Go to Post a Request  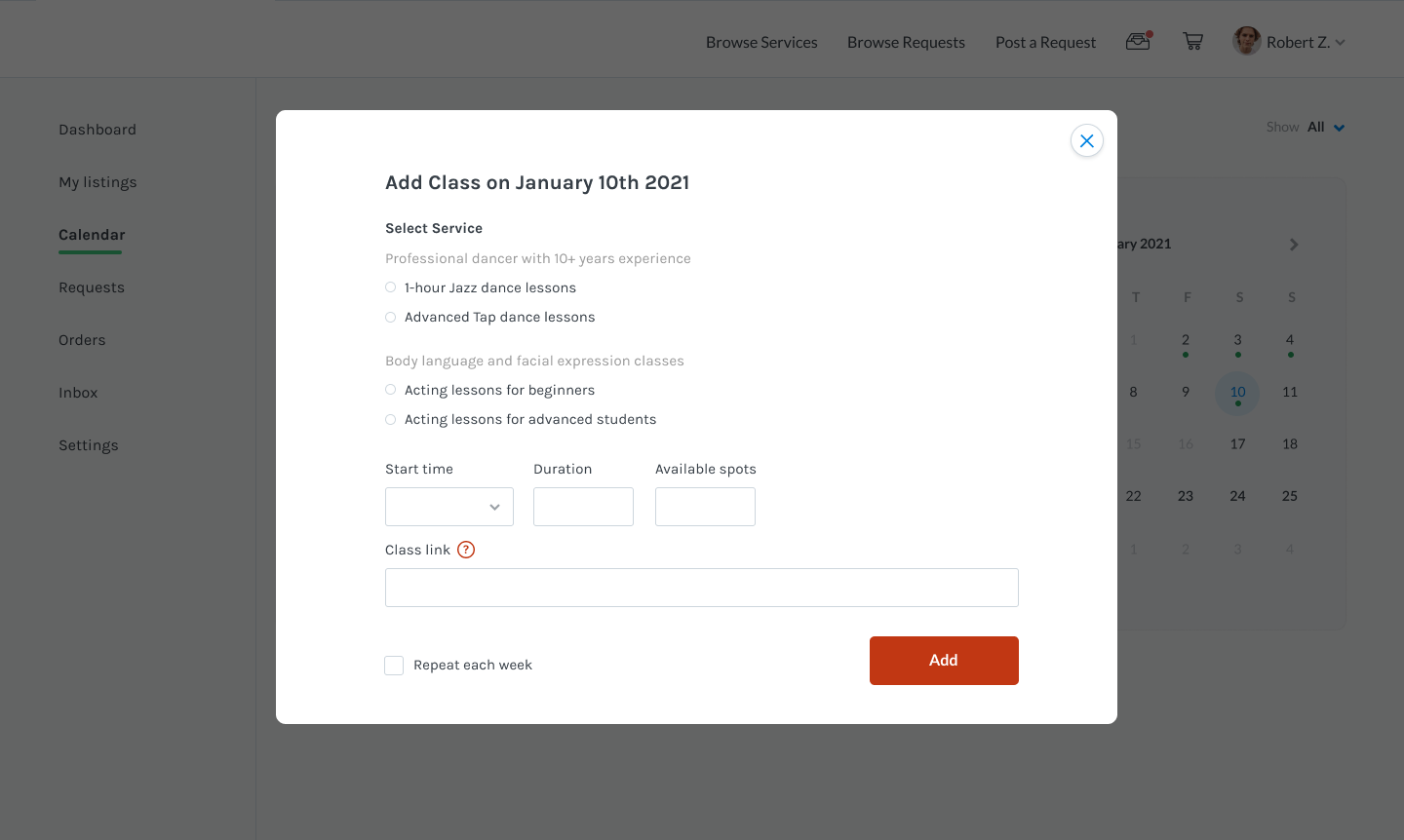coord(1045,42)
